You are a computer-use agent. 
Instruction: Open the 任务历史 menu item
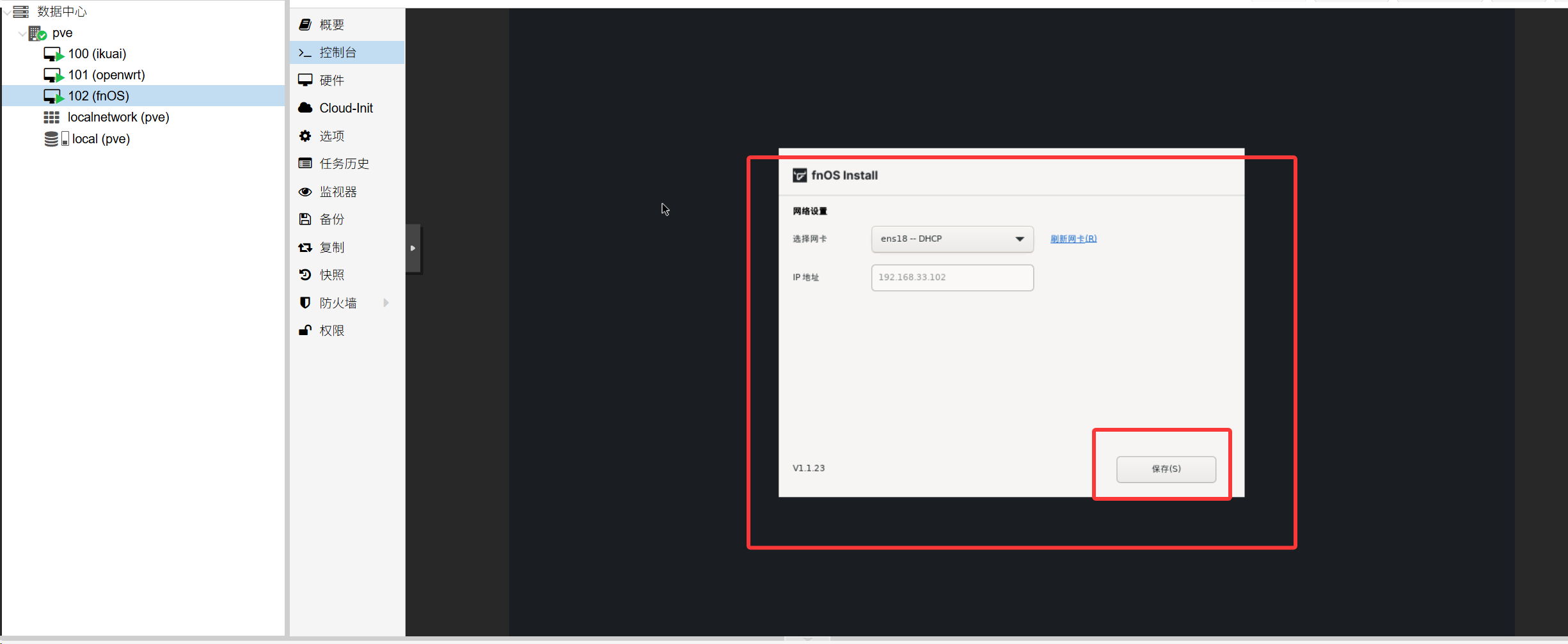tap(344, 164)
